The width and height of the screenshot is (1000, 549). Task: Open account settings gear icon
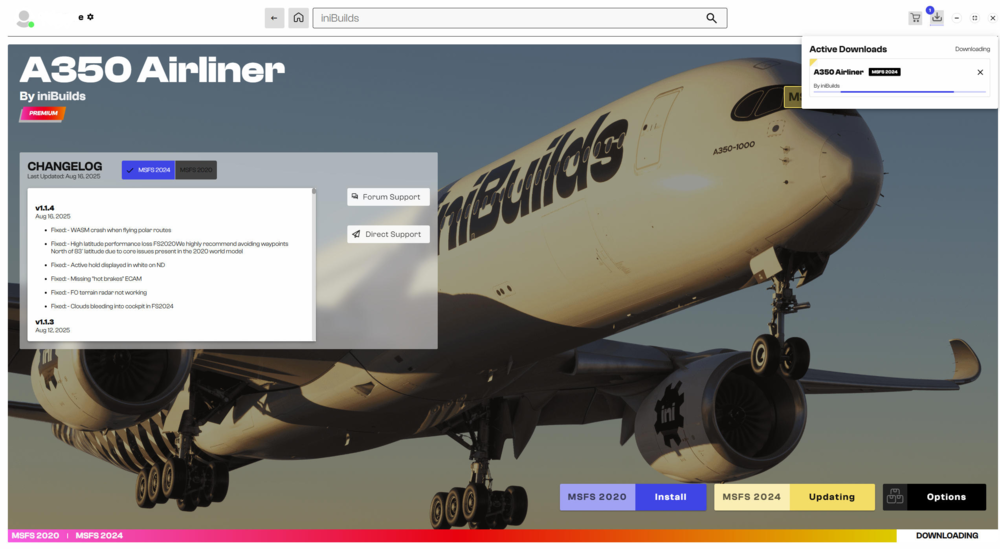pos(90,17)
